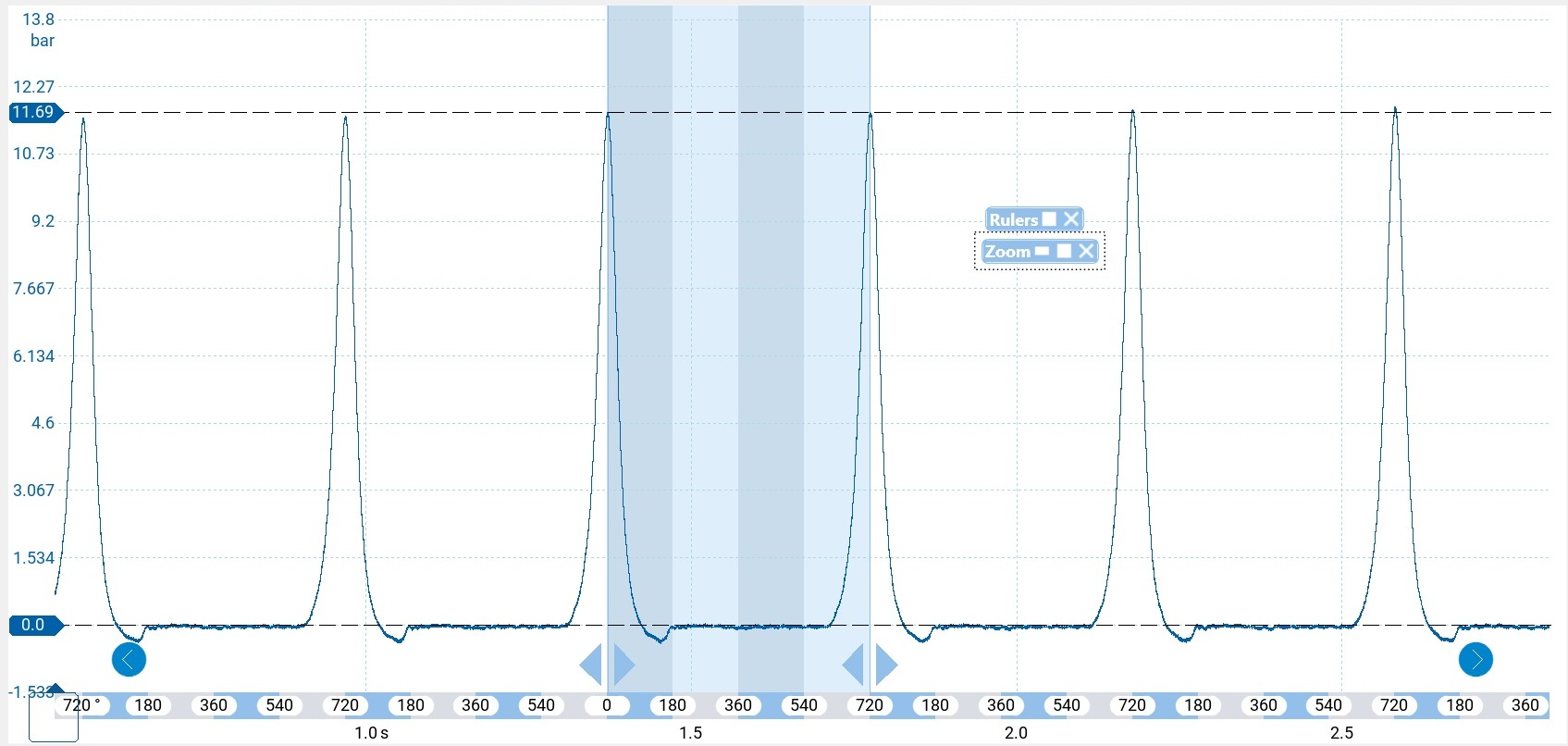Select the 11.69 bar ruler handle

pyautogui.click(x=34, y=113)
